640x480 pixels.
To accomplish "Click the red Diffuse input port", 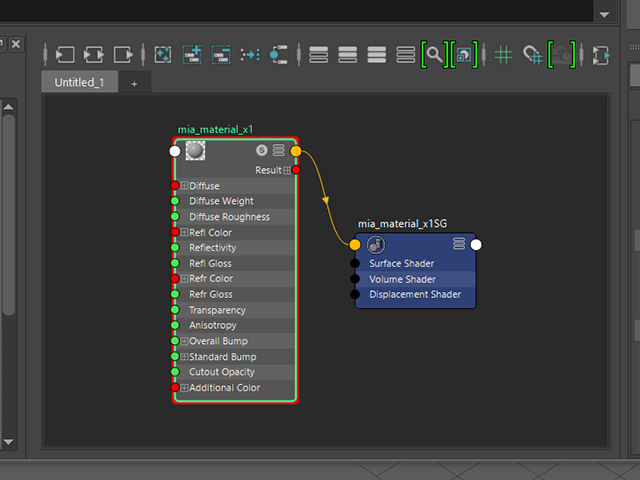I will coord(175,185).
